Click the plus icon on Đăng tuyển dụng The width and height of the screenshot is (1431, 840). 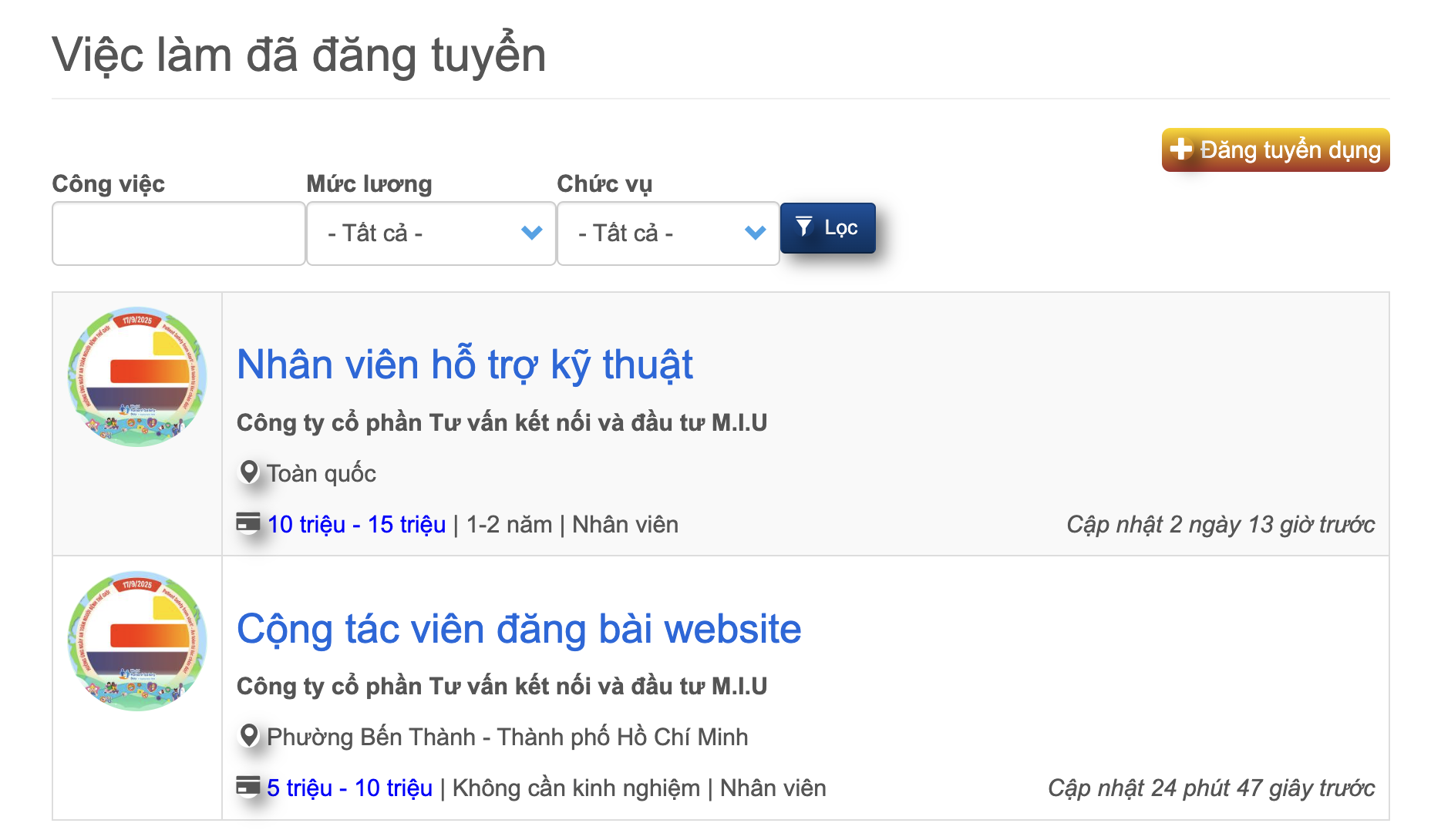[x=1180, y=149]
